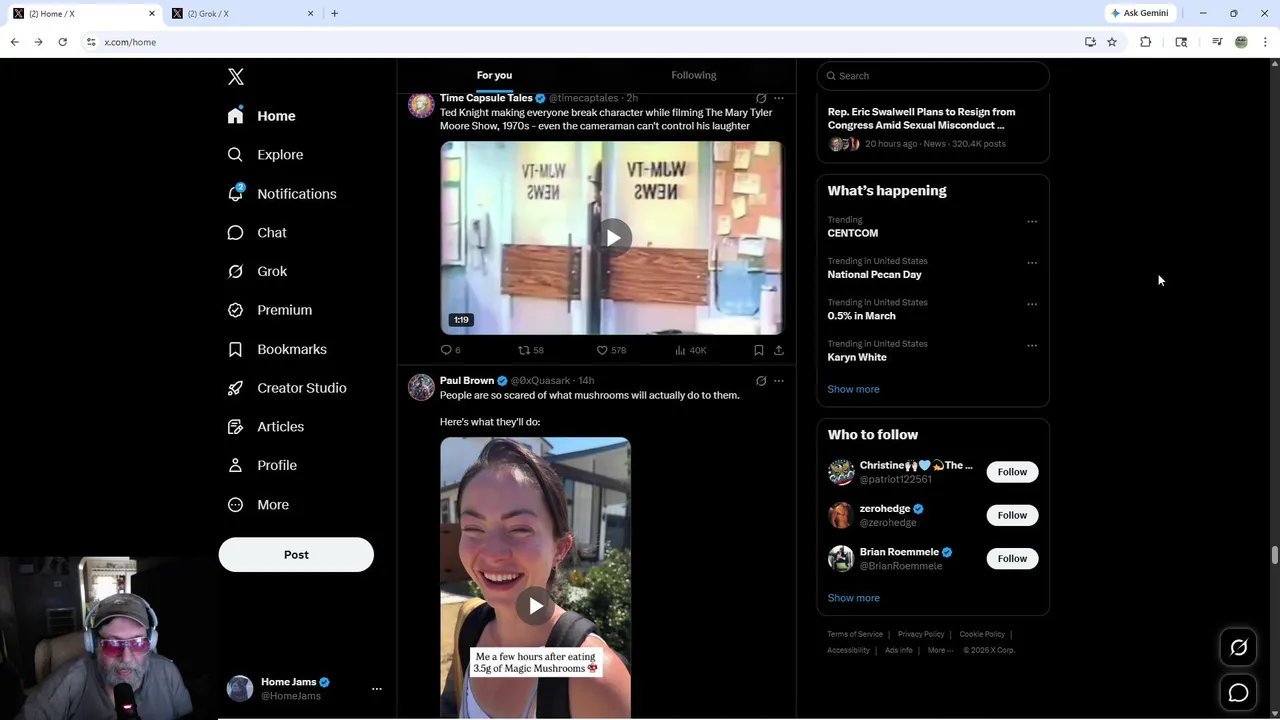1280x720 pixels.
Task: Open the Explore page
Action: coord(265,155)
